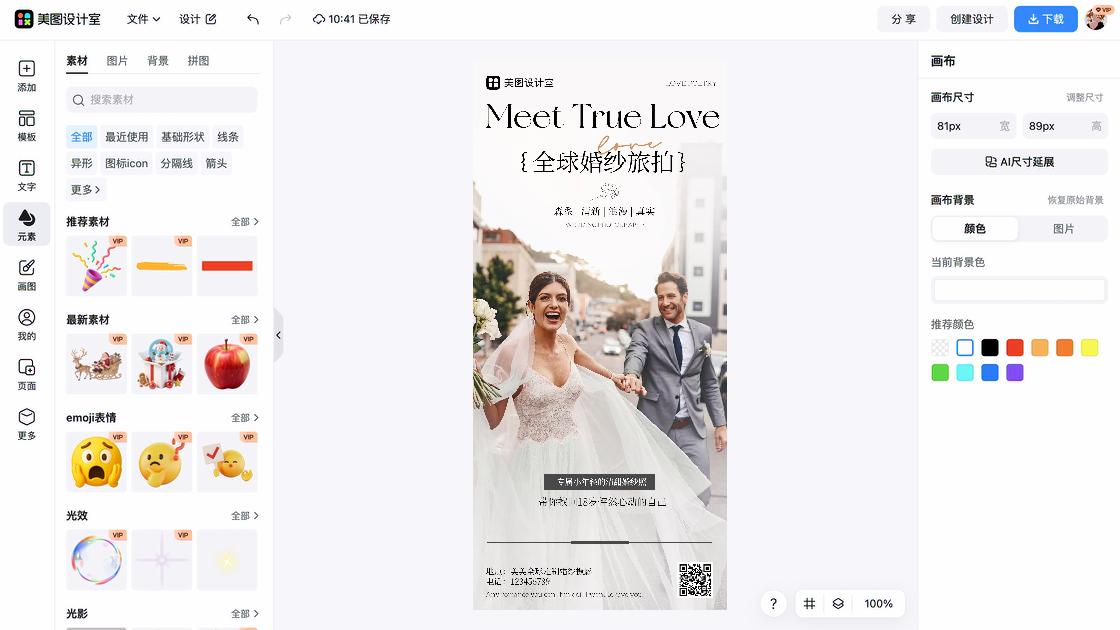Open the 文件 dropdown menu
The width and height of the screenshot is (1120, 630).
pos(143,19)
